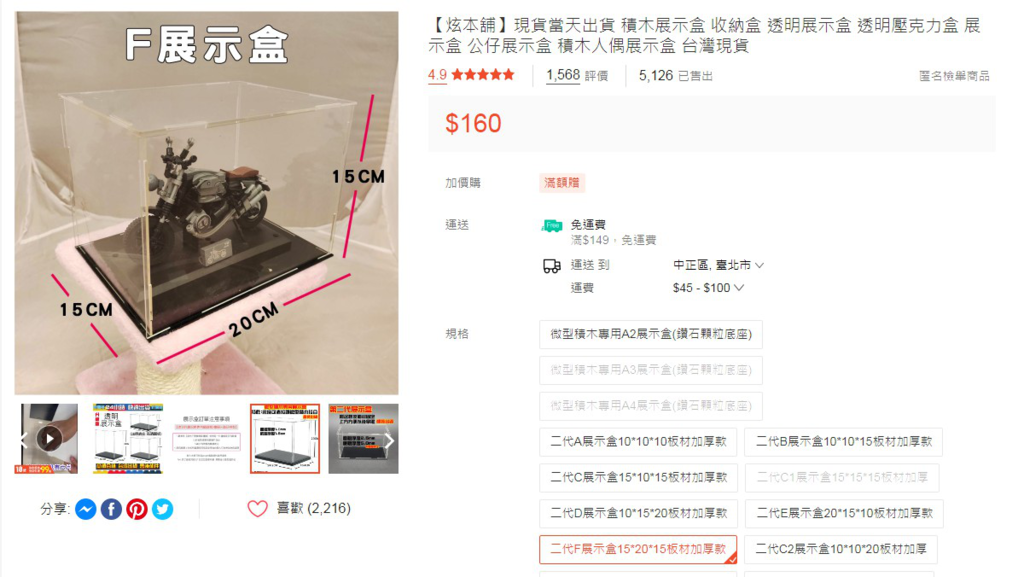This screenshot has height=577, width=1024.
Task: Open the 滿額贈 promotion tag
Action: click(x=562, y=183)
